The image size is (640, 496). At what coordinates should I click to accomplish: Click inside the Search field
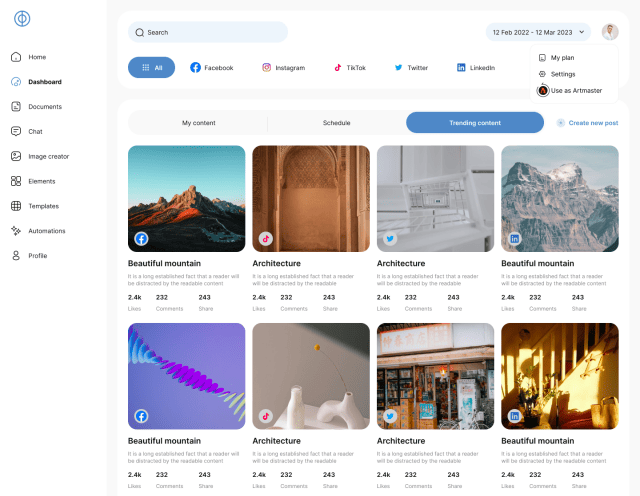click(208, 32)
